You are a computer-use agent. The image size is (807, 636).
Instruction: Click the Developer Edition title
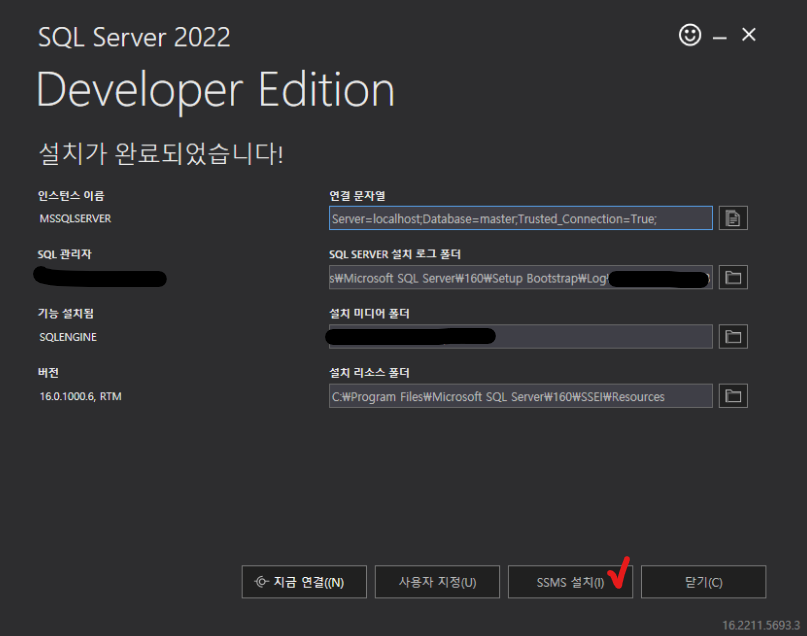coord(216,92)
